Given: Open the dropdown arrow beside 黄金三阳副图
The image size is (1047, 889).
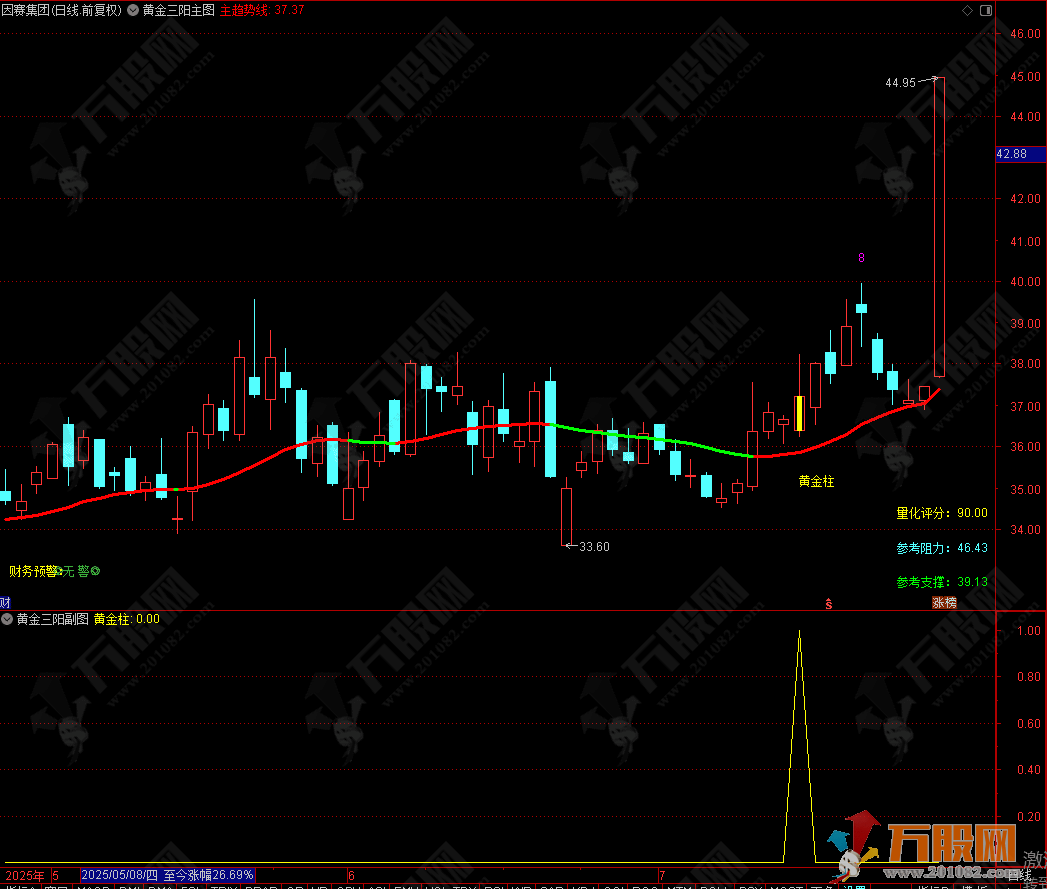Looking at the screenshot, I should pyautogui.click(x=7, y=619).
